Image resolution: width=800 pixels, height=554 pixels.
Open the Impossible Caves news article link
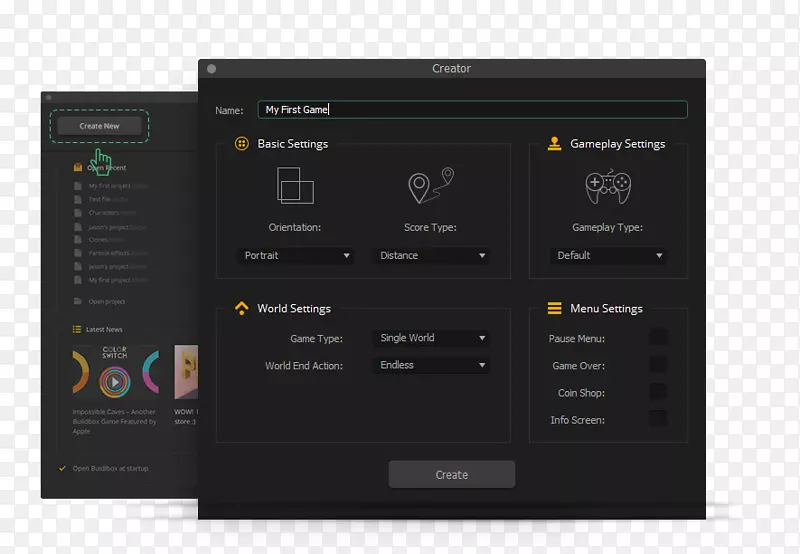[x=114, y=421]
